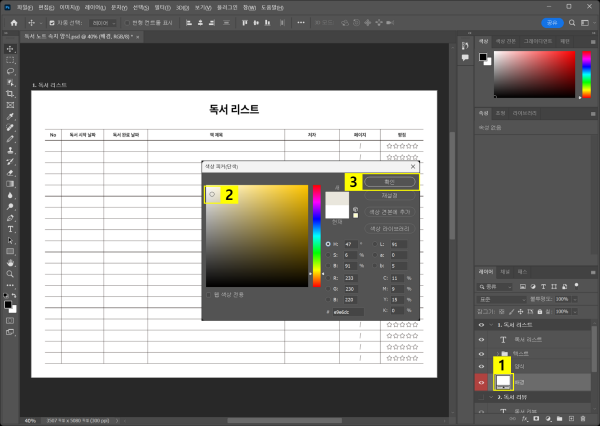Select the Frame tool
This screenshot has height=426, width=600.
coord(10,105)
